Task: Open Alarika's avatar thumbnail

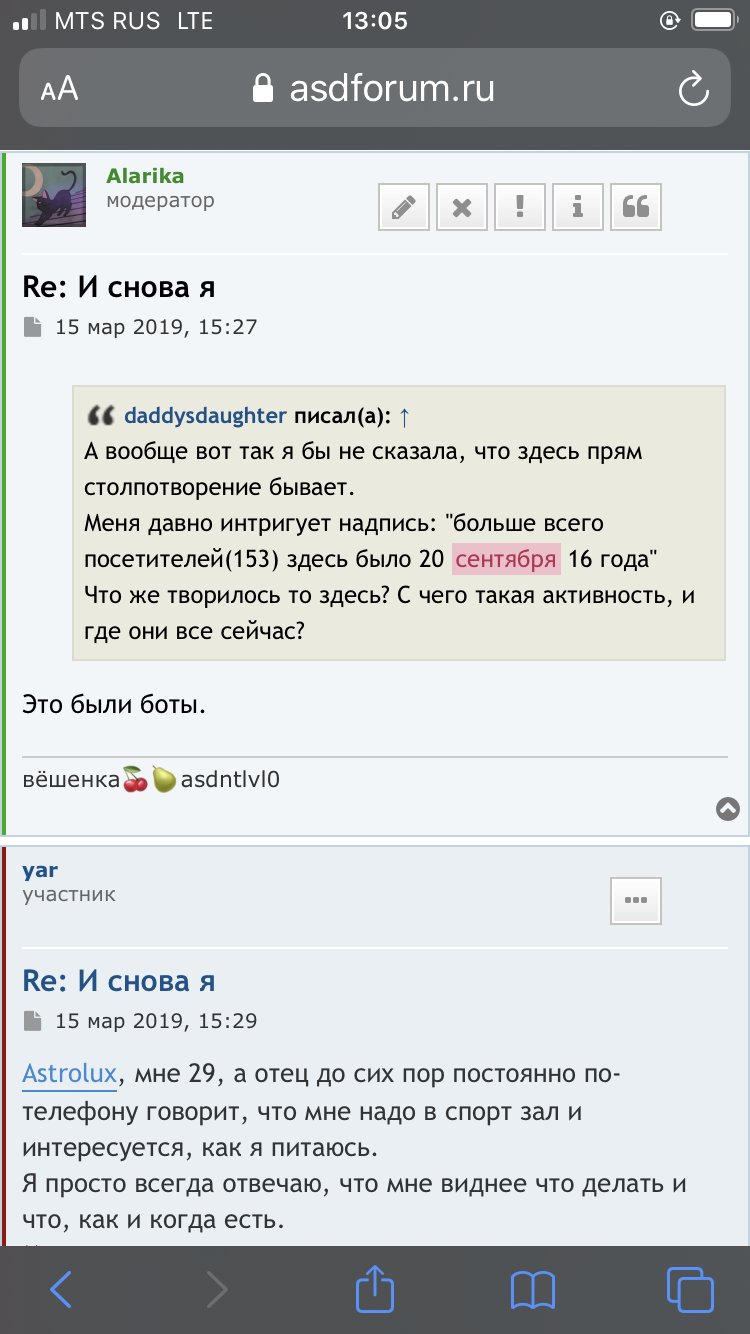Action: click(x=53, y=194)
